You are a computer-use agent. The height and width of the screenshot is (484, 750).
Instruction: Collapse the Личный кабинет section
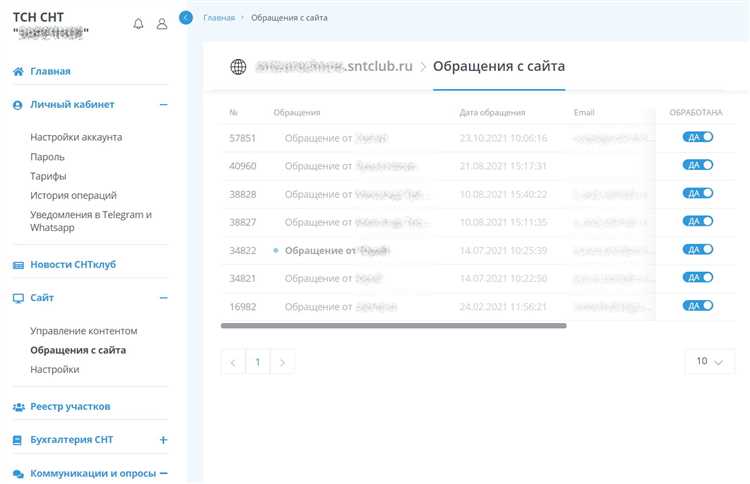click(164, 104)
